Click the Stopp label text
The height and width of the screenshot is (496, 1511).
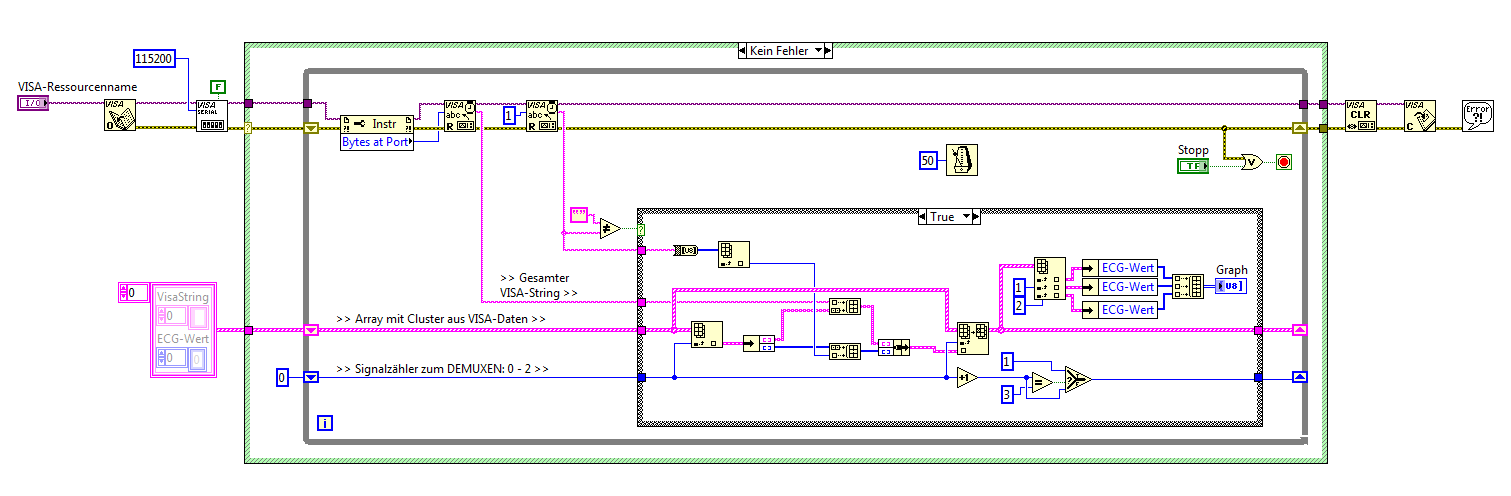[x=1192, y=150]
